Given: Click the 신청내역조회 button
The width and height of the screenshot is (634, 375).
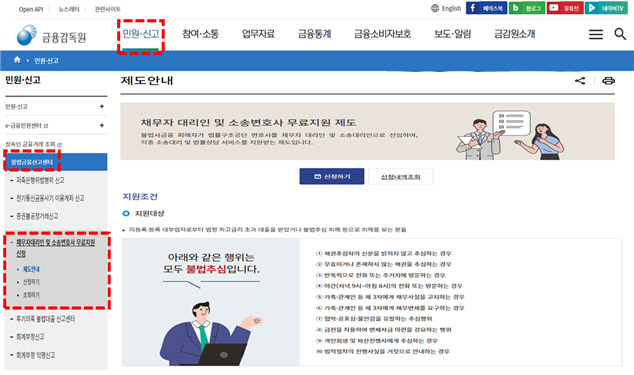Looking at the screenshot, I should click(401, 176).
